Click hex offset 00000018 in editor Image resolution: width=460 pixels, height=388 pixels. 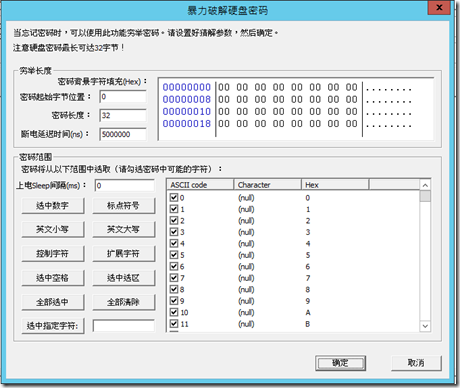click(187, 124)
